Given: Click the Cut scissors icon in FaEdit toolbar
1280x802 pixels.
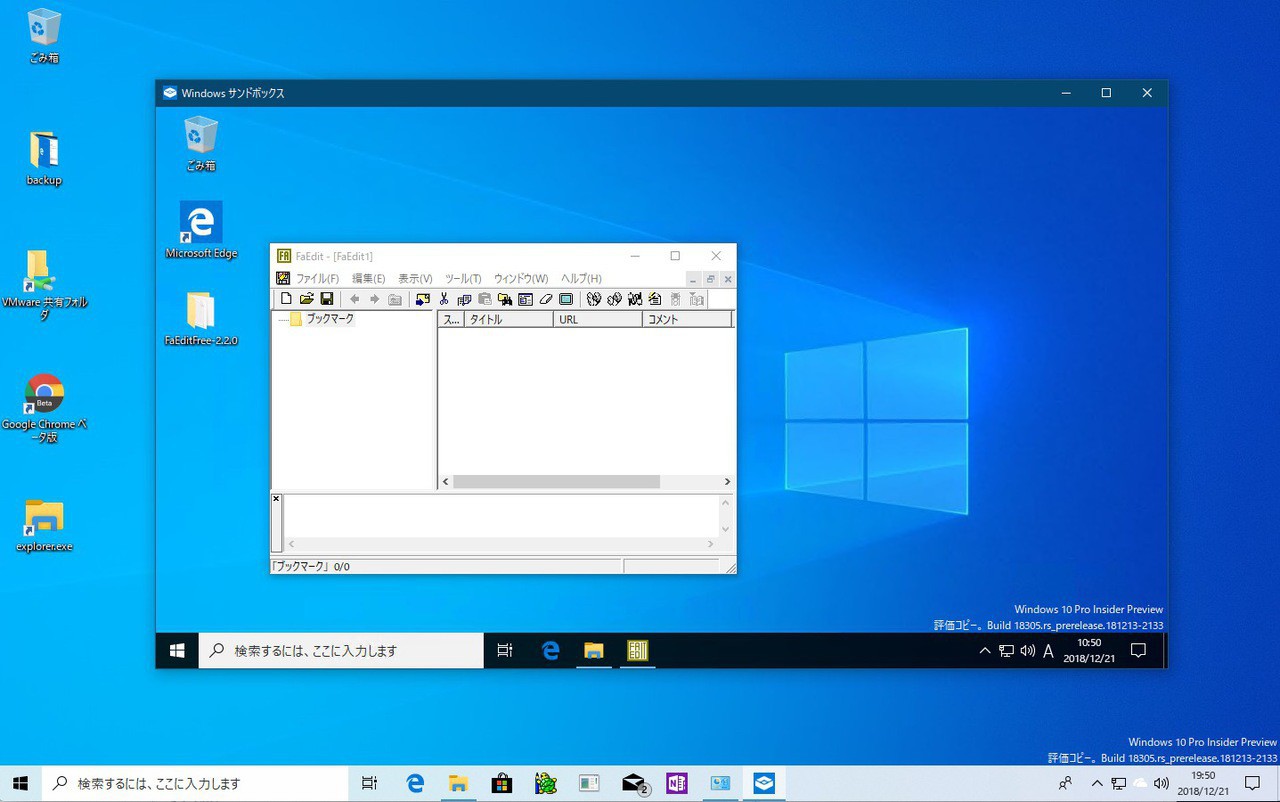Looking at the screenshot, I should point(444,299).
